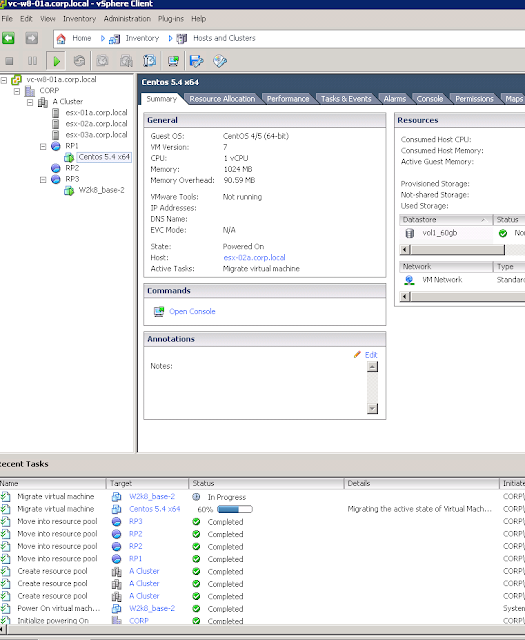Image resolution: width=525 pixels, height=640 pixels.
Task: Open the dropdown arrow after Home breadcrumb
Action: 102,38
